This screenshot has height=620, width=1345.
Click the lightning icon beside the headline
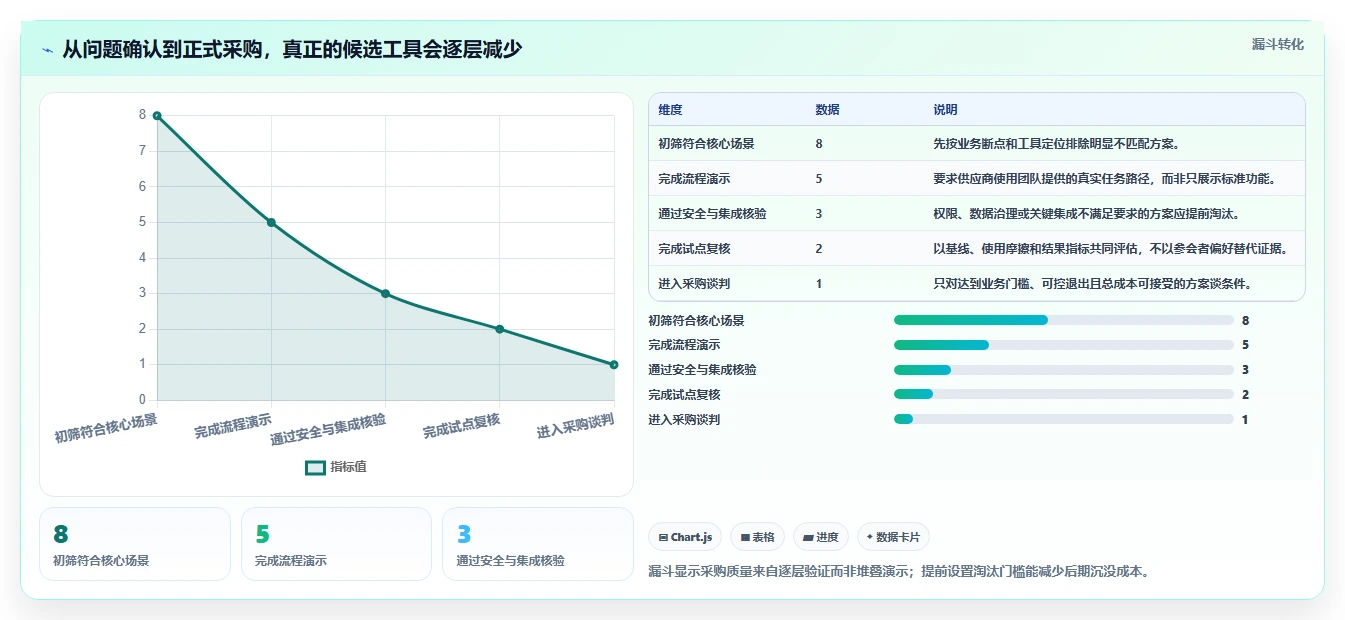pyautogui.click(x=48, y=50)
